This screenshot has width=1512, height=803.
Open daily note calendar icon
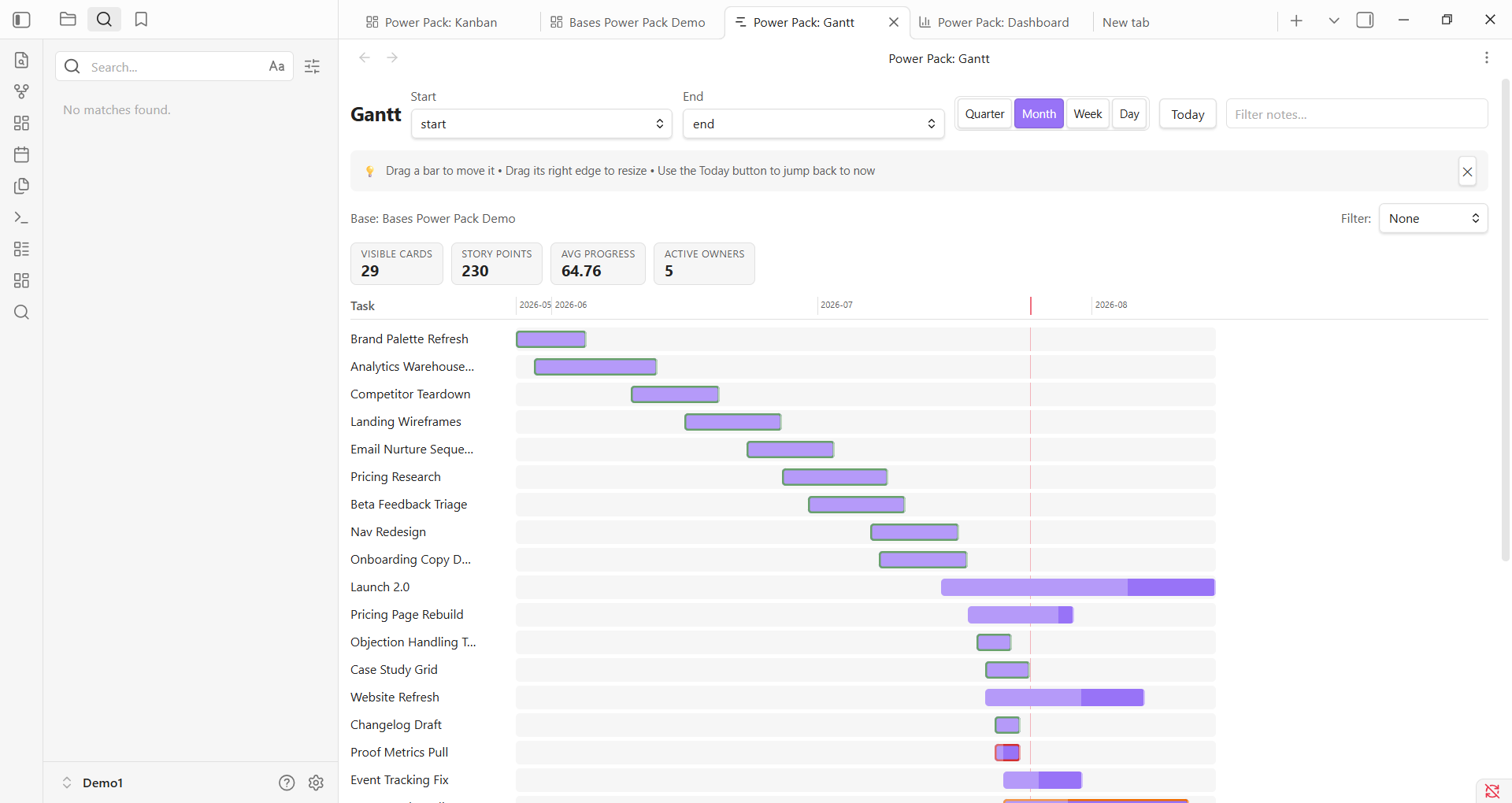pos(22,154)
